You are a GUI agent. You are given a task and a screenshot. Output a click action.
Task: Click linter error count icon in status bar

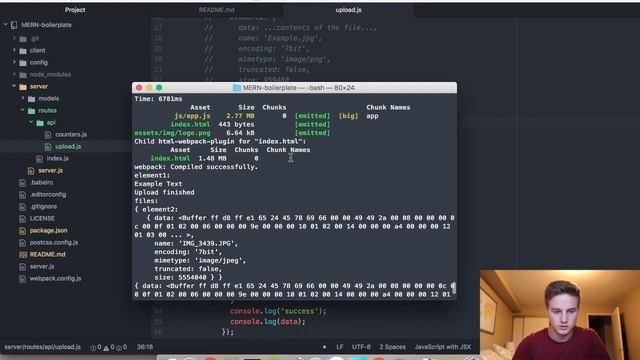click(x=93, y=348)
